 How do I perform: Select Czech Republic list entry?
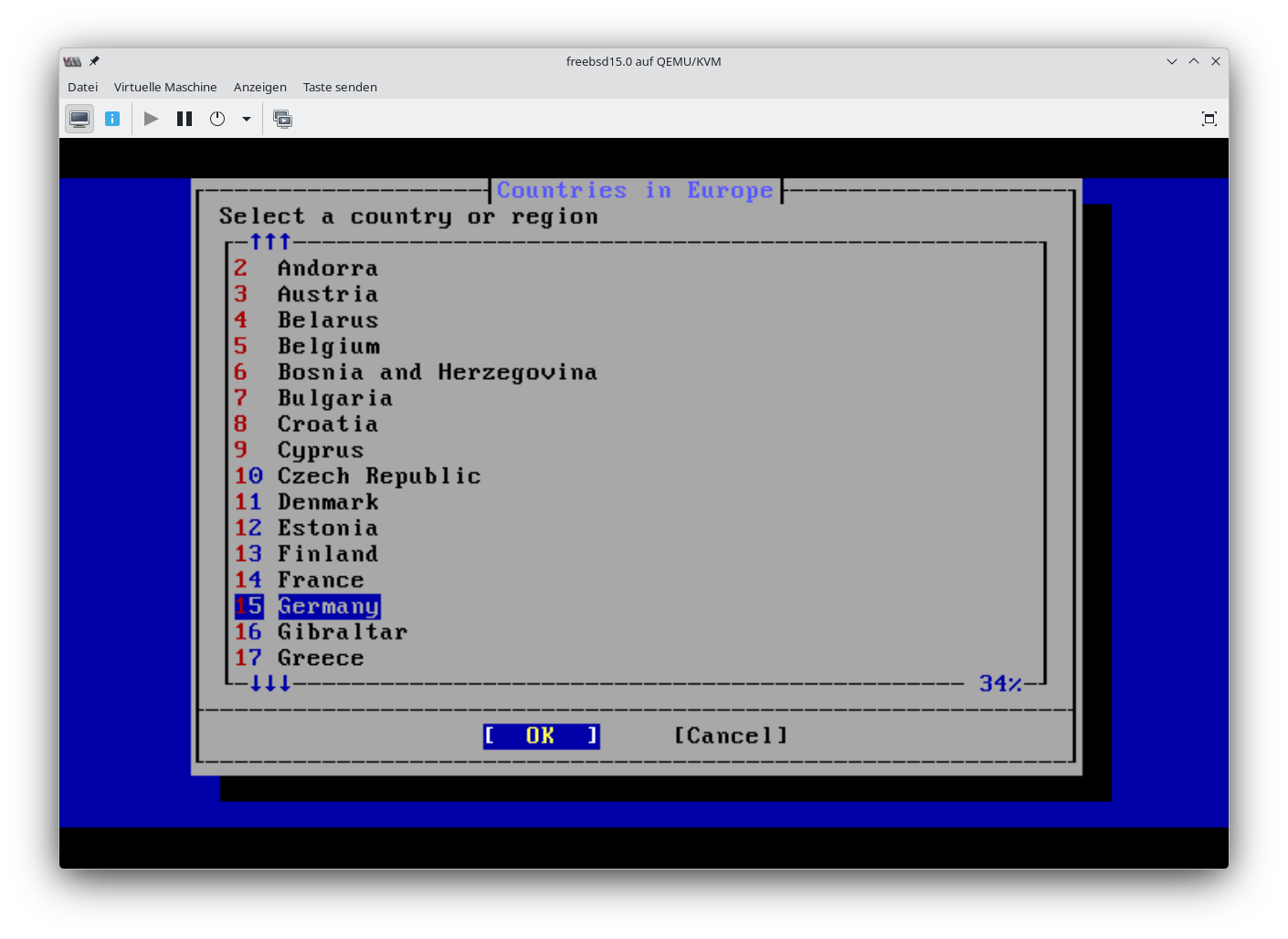(x=378, y=476)
